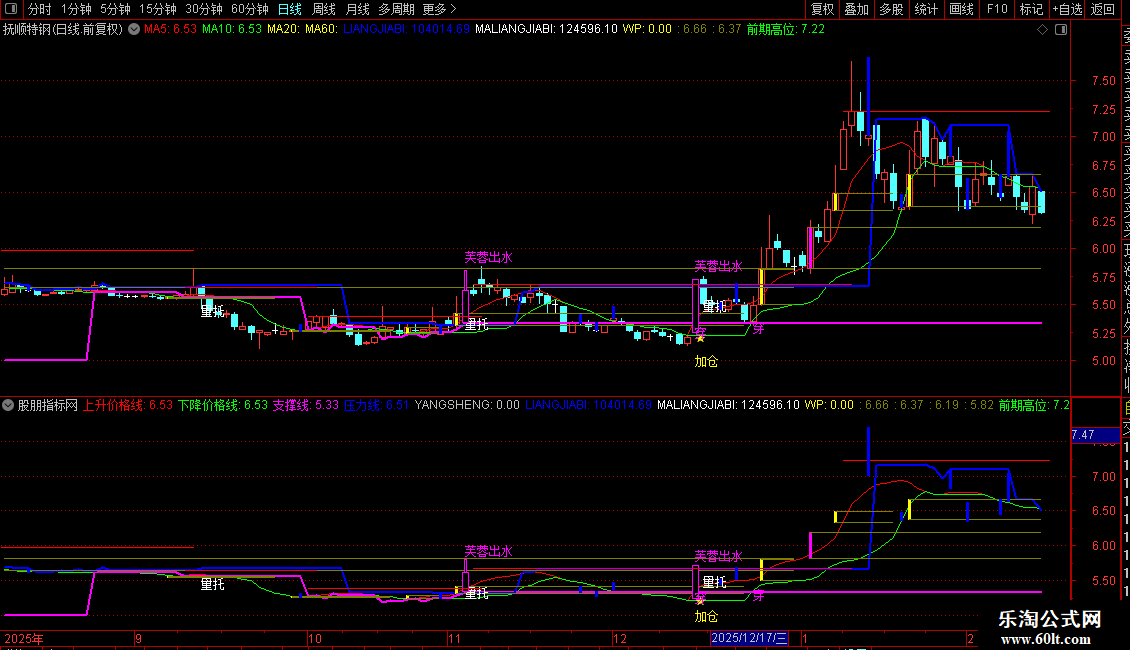Viewport: 1130px width, 650px height.
Task: Click the 7.47 price tag on sub-chart axis
Action: (1083, 435)
